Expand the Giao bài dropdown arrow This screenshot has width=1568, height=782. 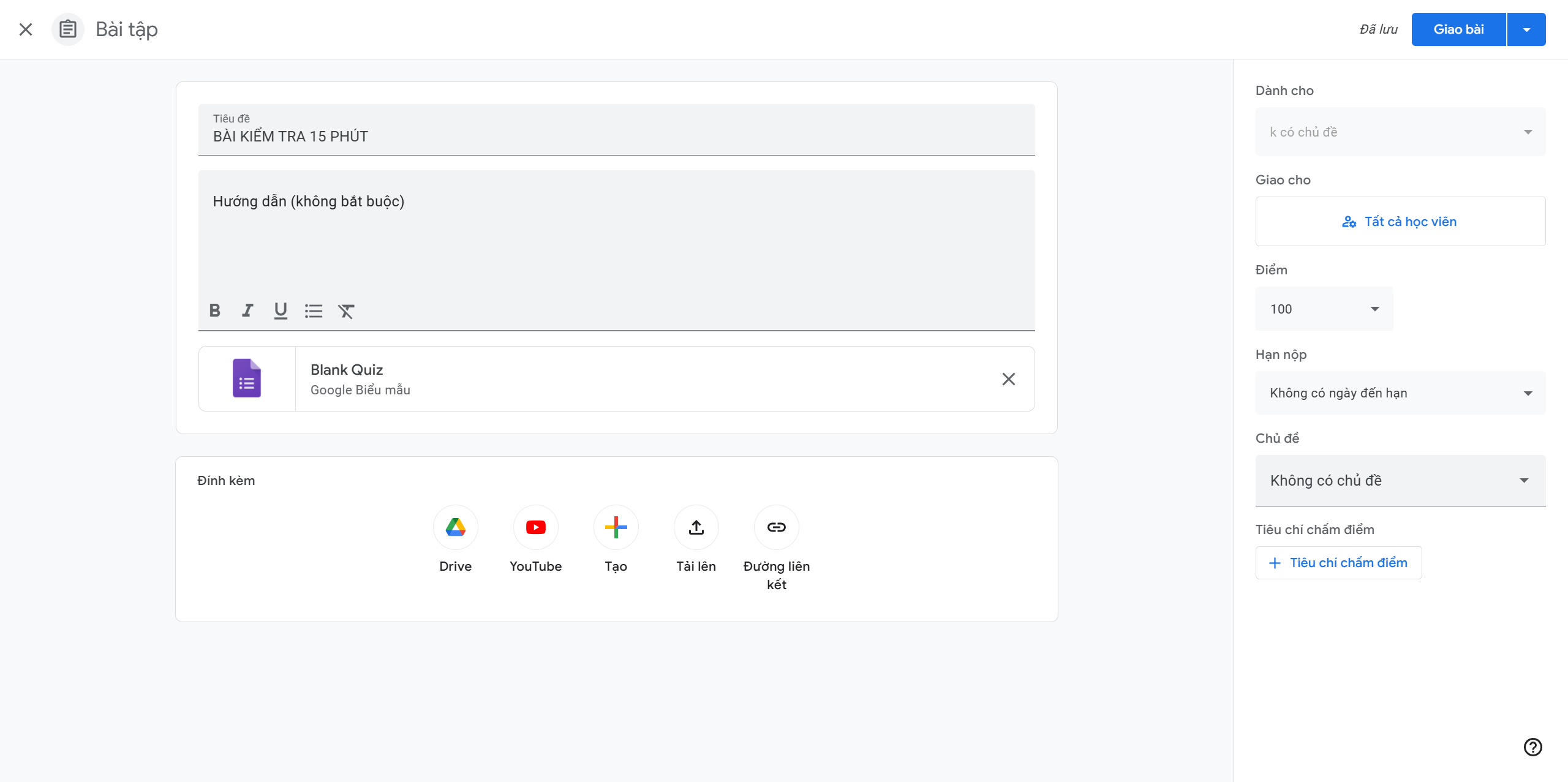pyautogui.click(x=1526, y=29)
